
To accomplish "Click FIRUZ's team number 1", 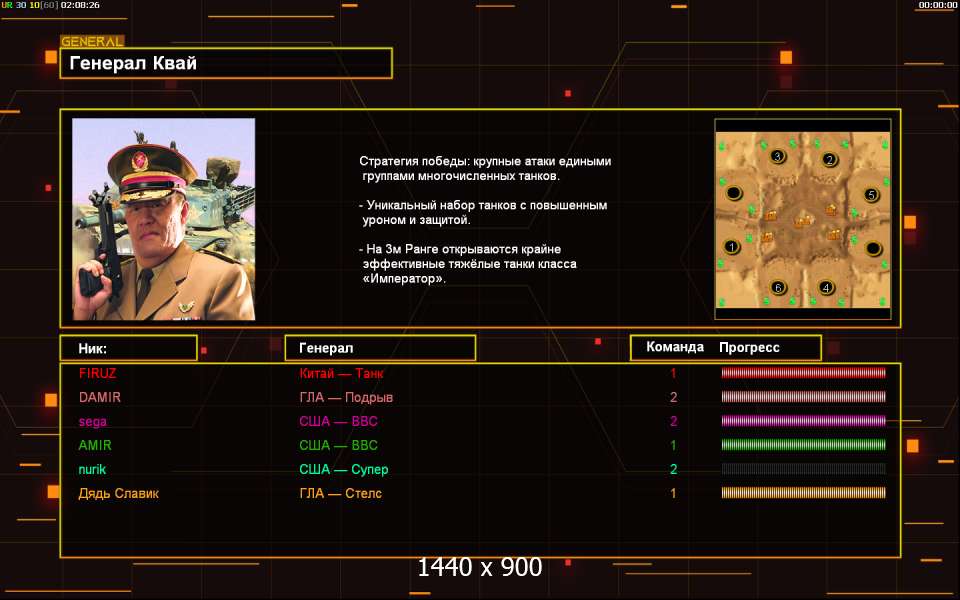I will (673, 373).
